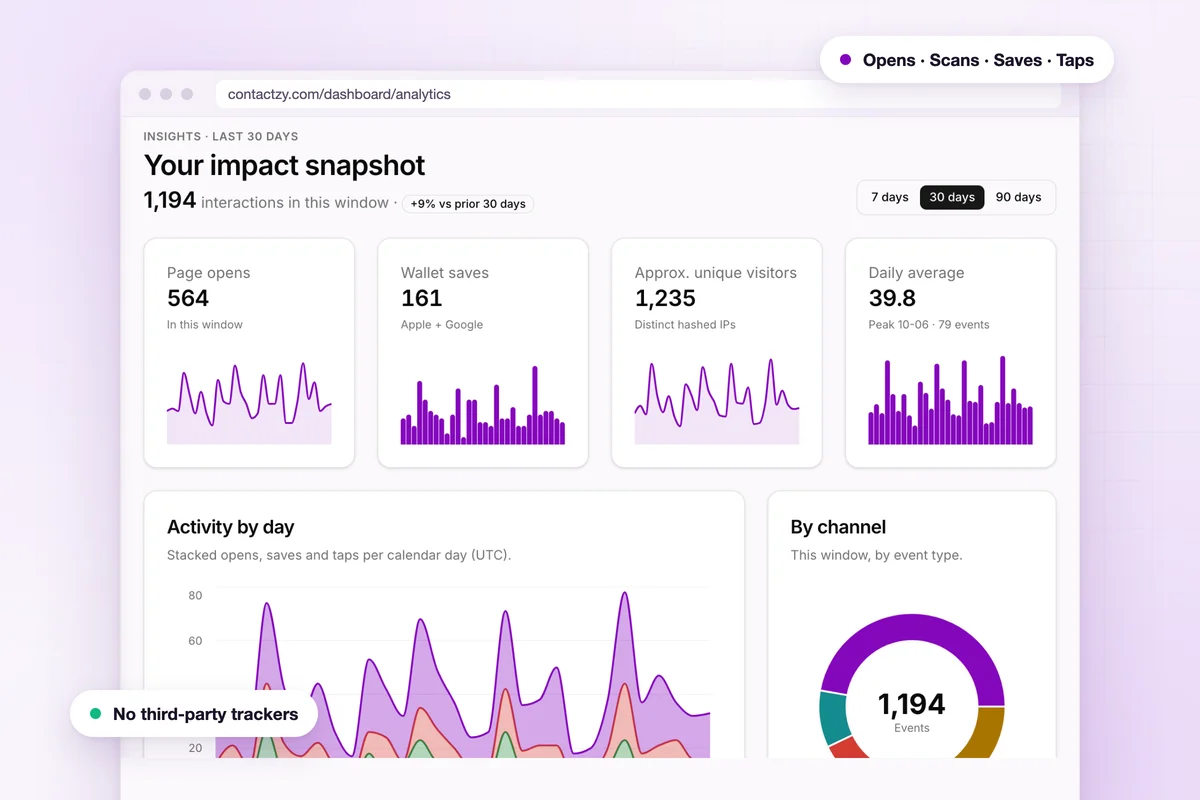The height and width of the screenshot is (800, 1200).
Task: Click the '161' wallet saves value
Action: coord(421,298)
